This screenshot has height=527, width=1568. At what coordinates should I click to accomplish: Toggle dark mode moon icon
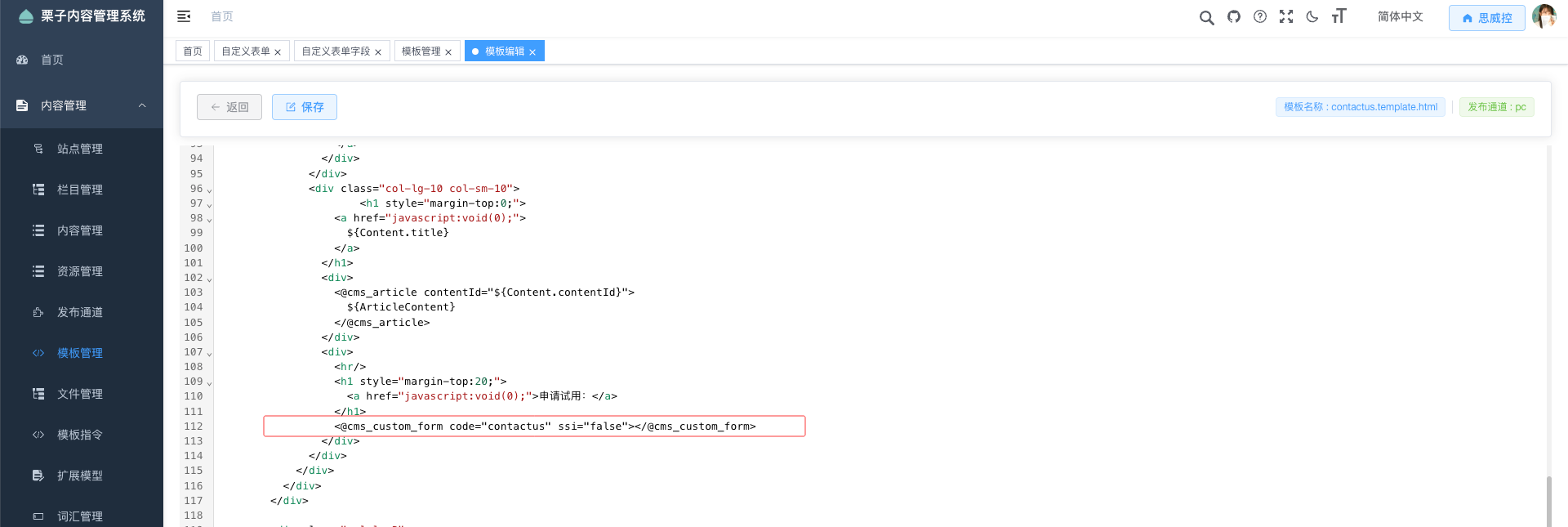[x=1312, y=16]
